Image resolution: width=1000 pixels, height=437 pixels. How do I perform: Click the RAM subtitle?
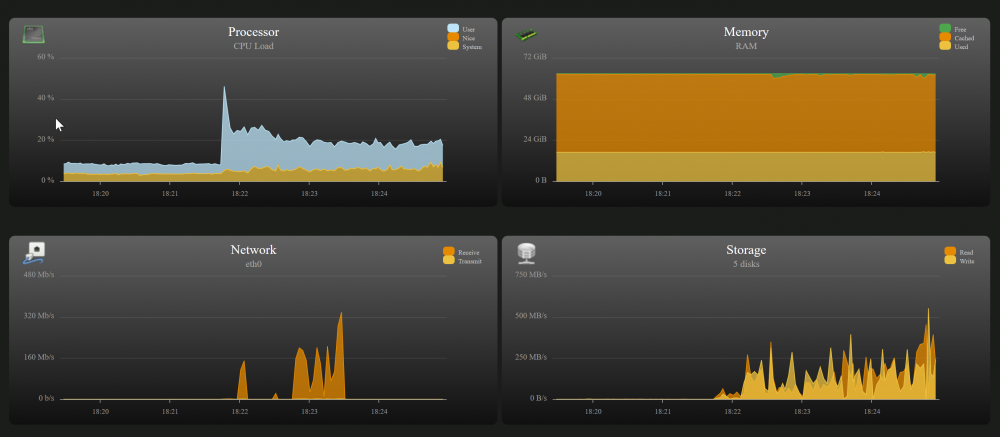746,46
